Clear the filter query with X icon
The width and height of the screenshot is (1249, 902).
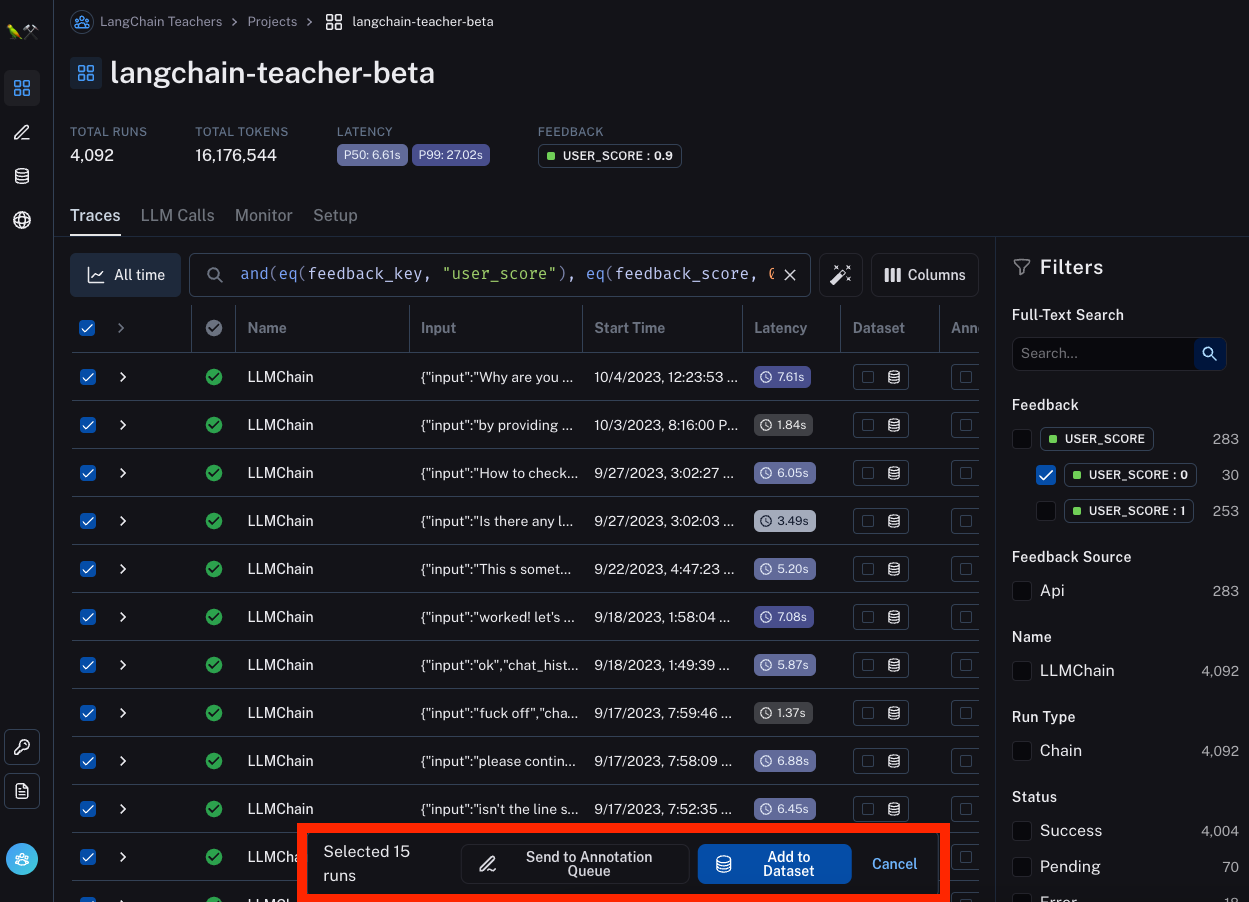[790, 275]
